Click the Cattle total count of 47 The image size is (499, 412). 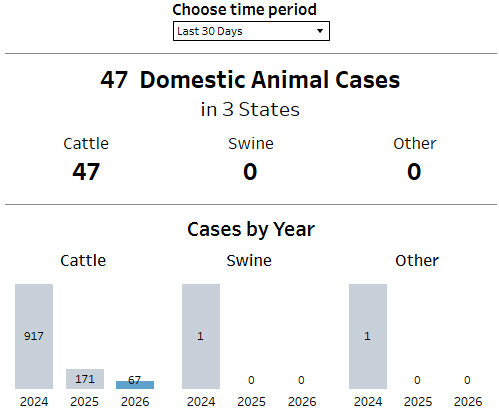click(86, 172)
